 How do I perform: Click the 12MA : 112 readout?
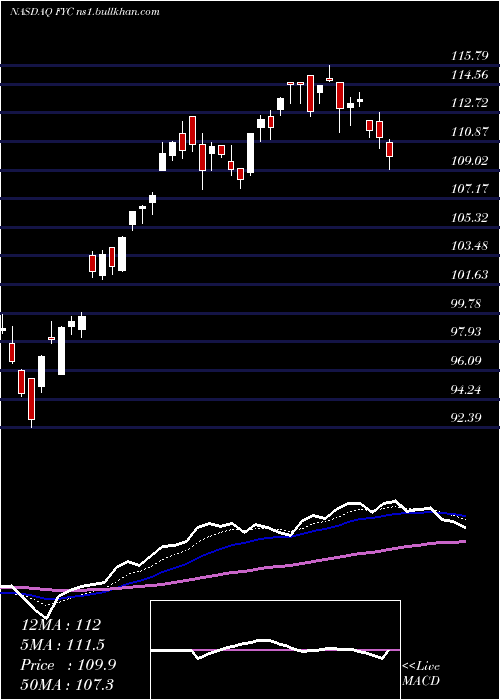click(61, 625)
